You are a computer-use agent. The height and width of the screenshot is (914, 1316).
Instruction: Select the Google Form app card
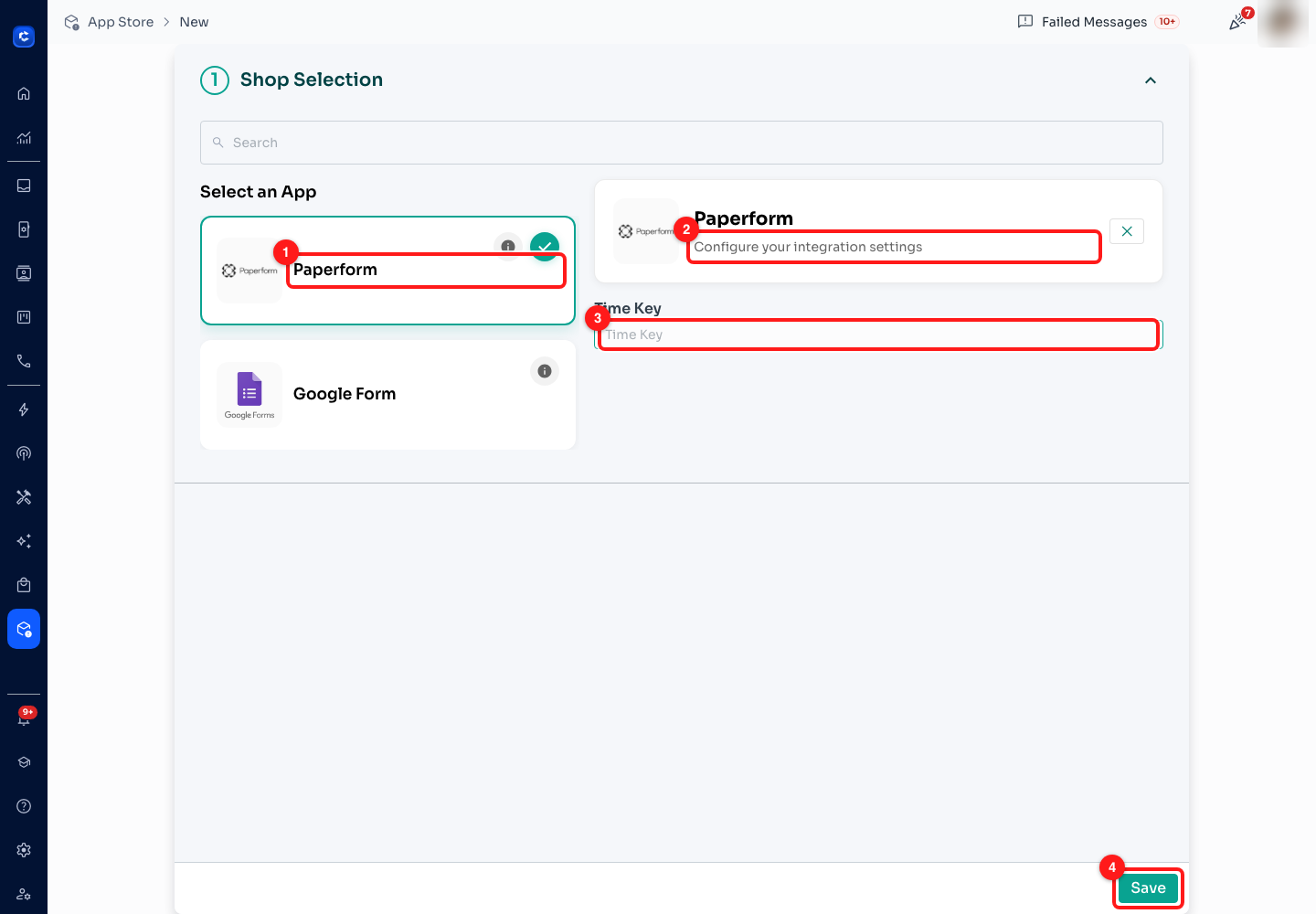(387, 395)
